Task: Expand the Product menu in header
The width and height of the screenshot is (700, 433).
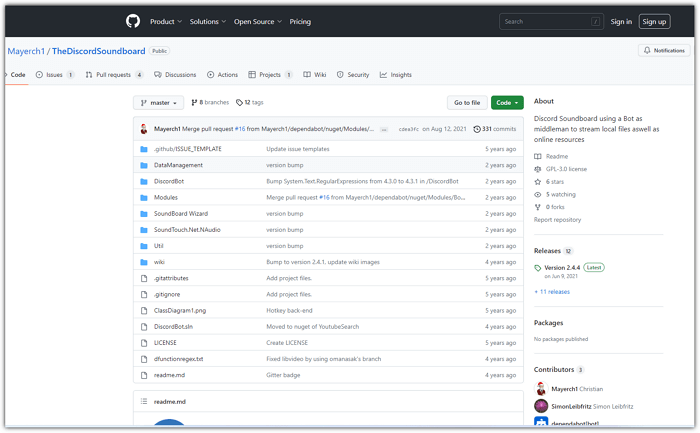Action: coord(165,21)
